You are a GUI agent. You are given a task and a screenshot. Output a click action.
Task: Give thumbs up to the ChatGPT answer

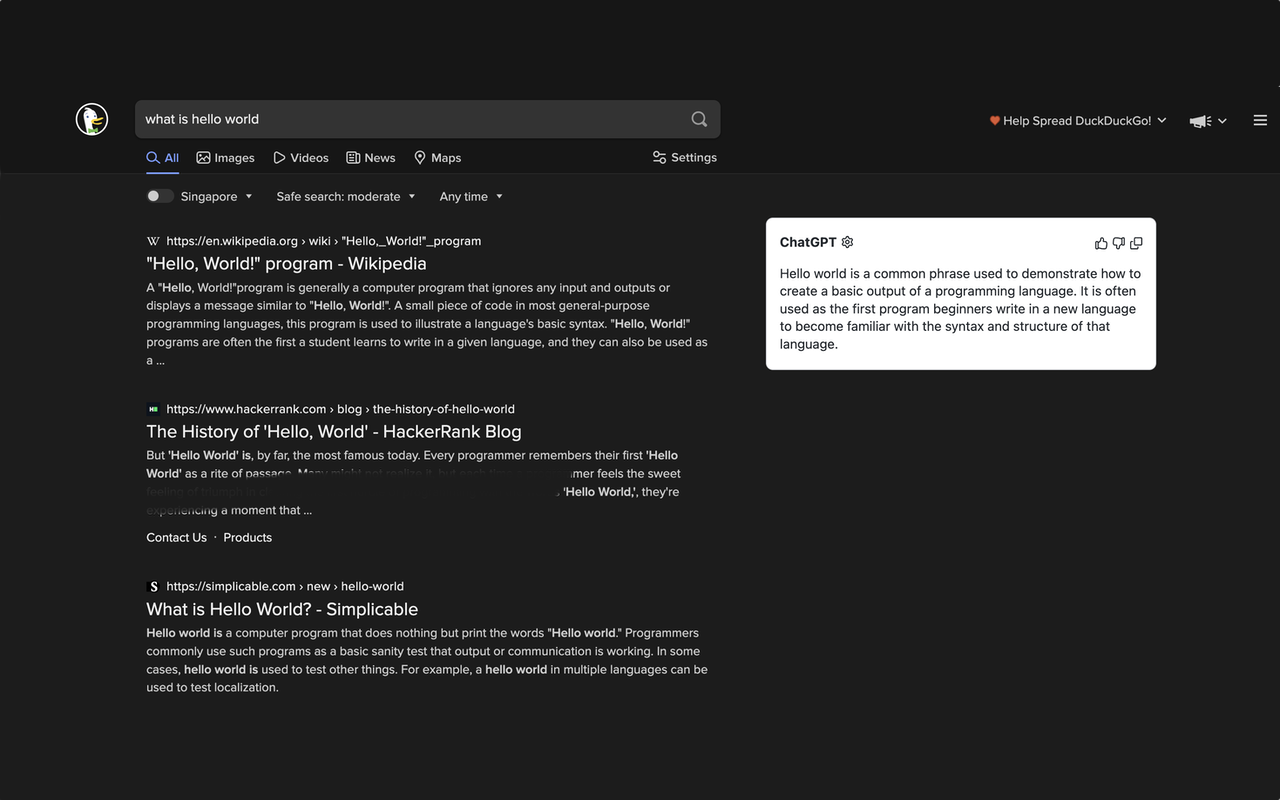tap(1101, 243)
